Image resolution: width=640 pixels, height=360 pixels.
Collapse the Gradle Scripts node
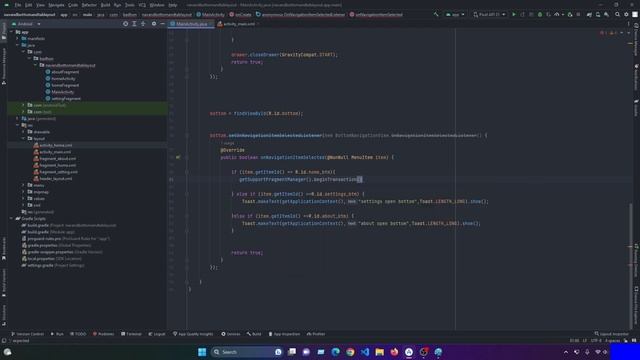point(12,218)
